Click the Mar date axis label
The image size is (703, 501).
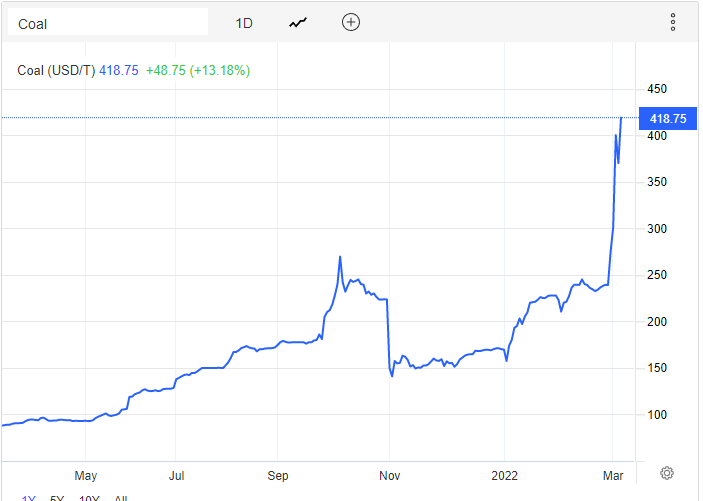[x=612, y=475]
